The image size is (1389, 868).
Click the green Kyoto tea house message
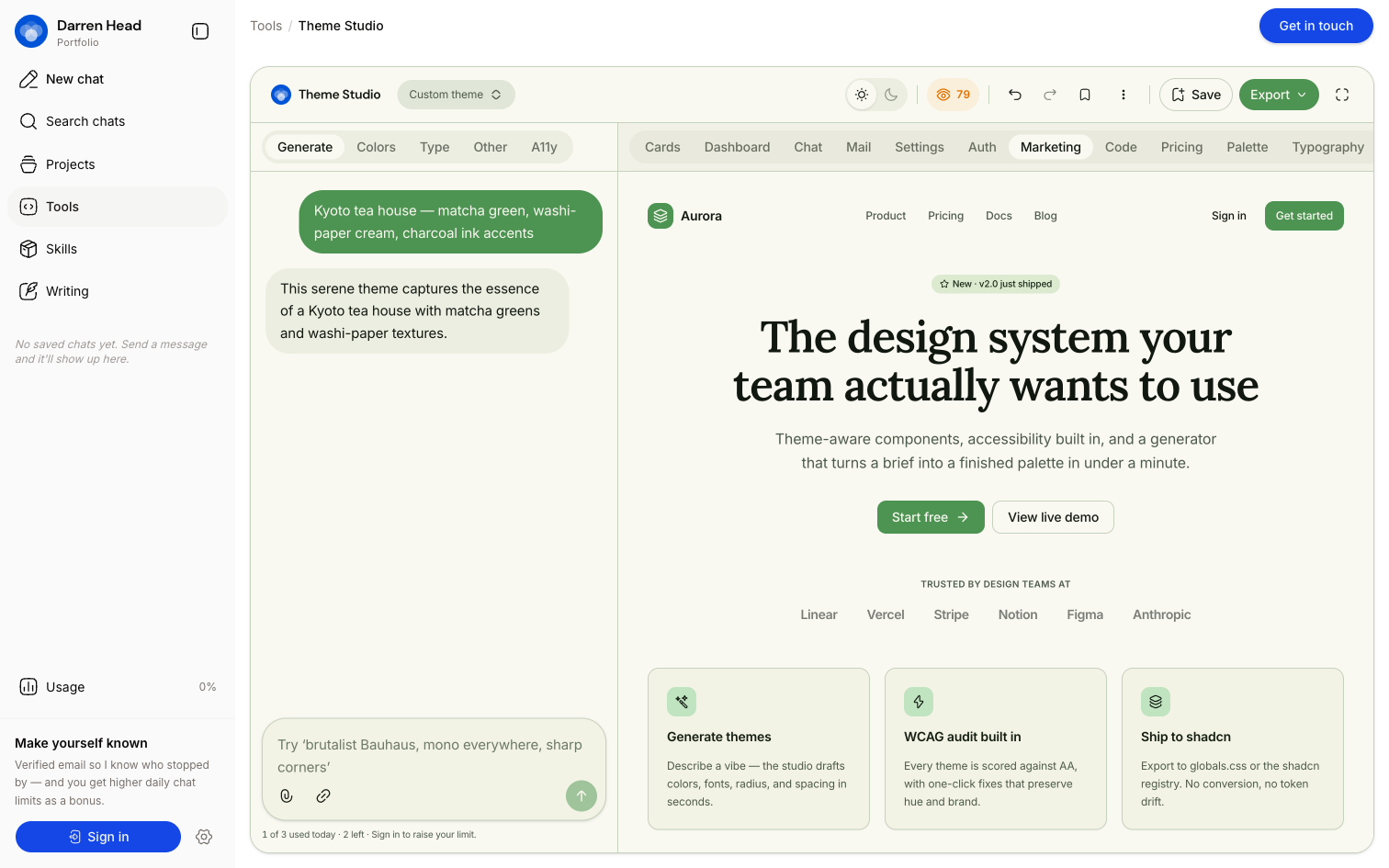tap(450, 221)
